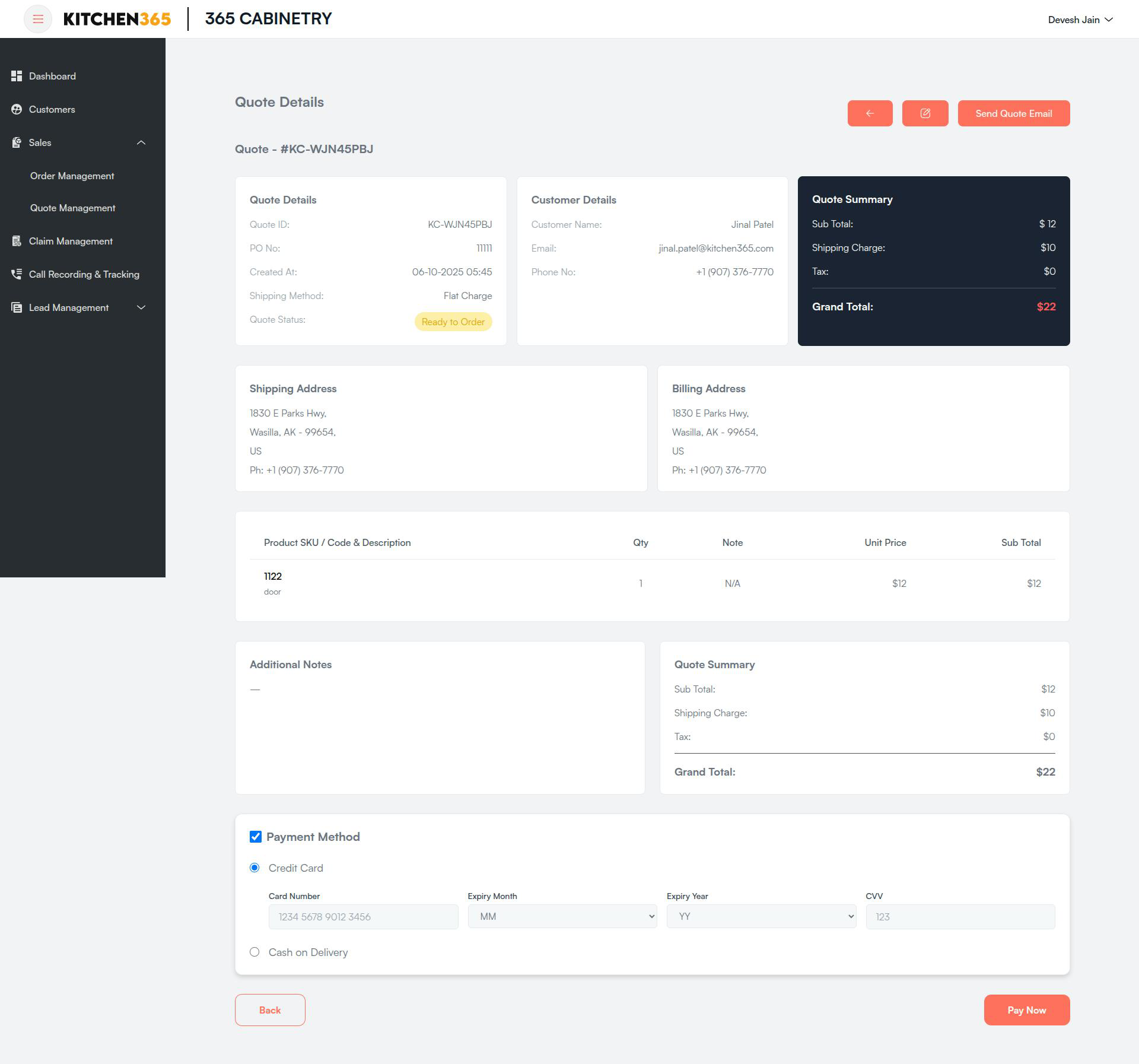Open the Expiry Month dropdown
The image size is (1139, 1064).
(562, 916)
